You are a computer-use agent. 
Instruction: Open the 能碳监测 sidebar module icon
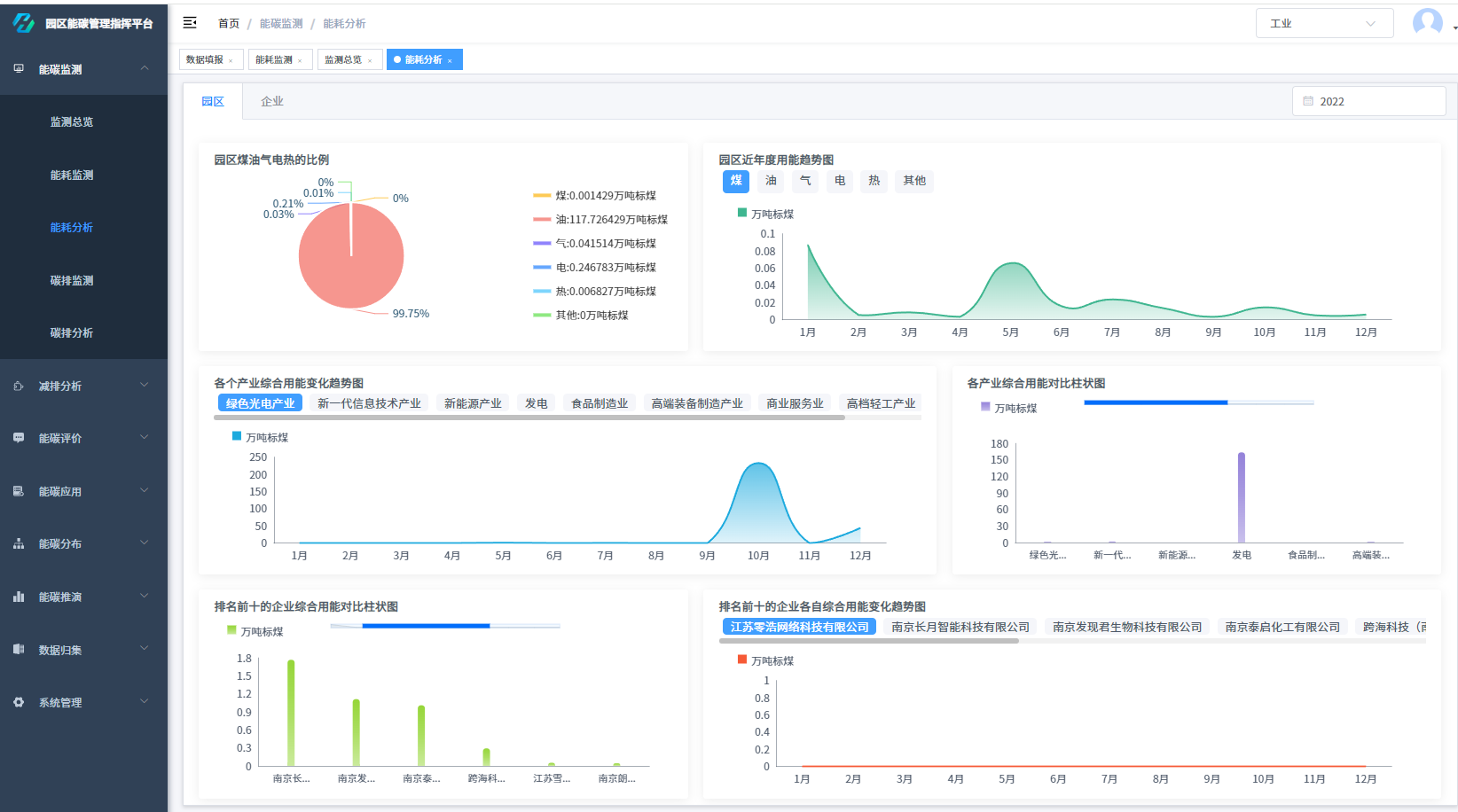coord(18,68)
